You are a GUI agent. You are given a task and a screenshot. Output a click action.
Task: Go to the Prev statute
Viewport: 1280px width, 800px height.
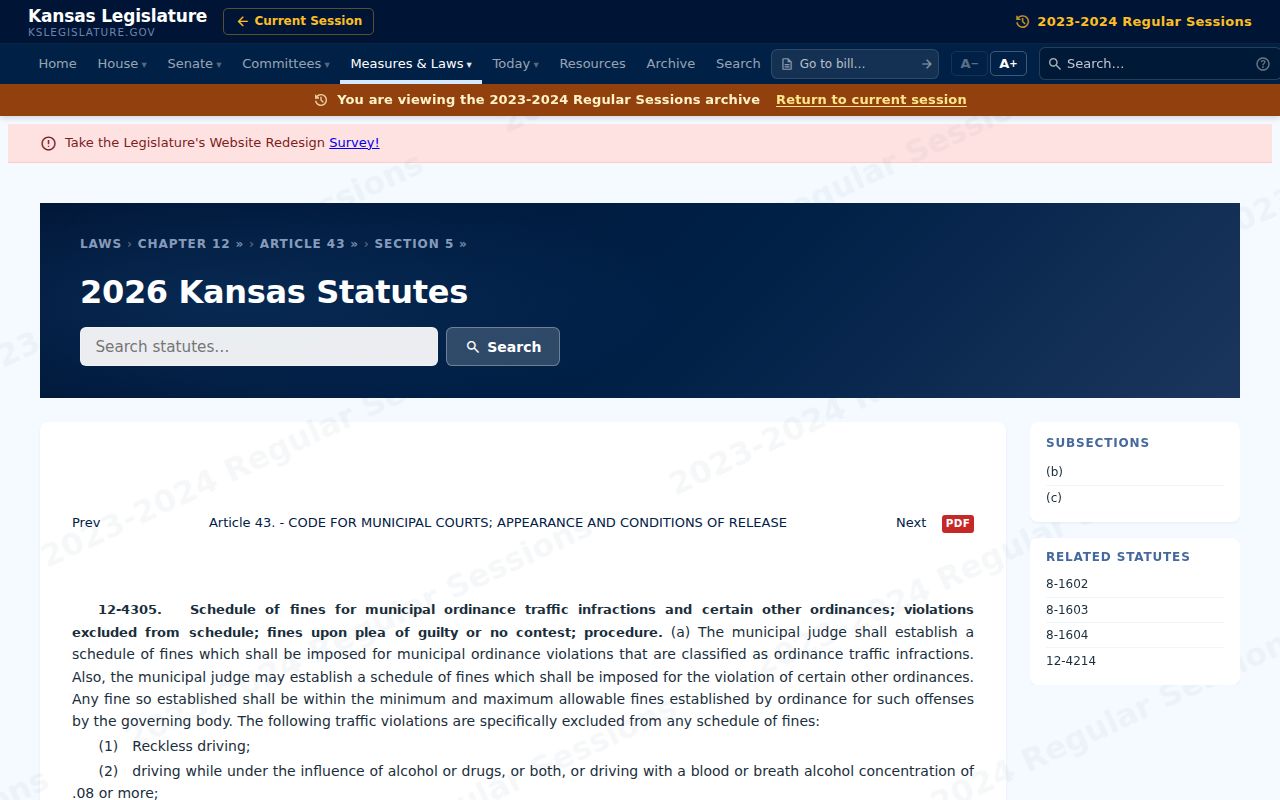coord(86,523)
